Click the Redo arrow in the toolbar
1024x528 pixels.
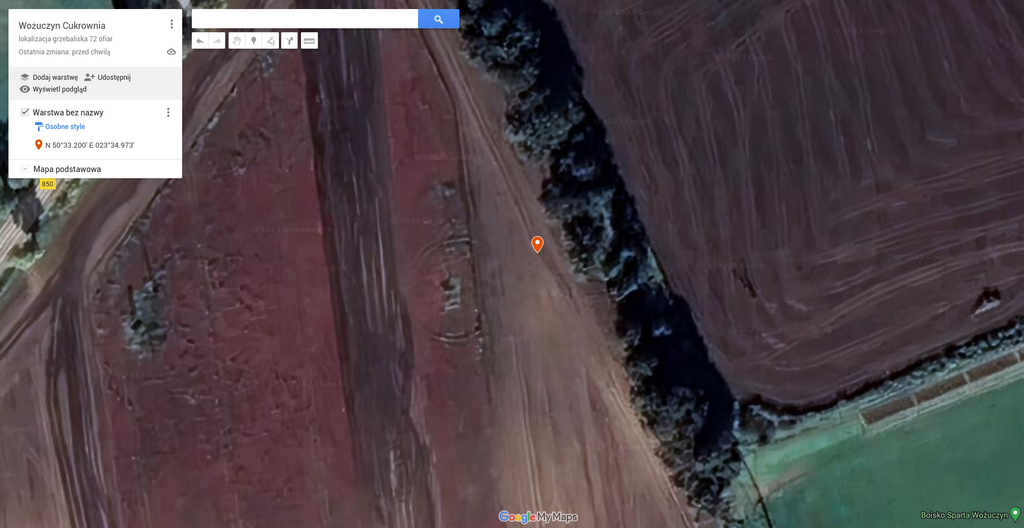point(217,41)
